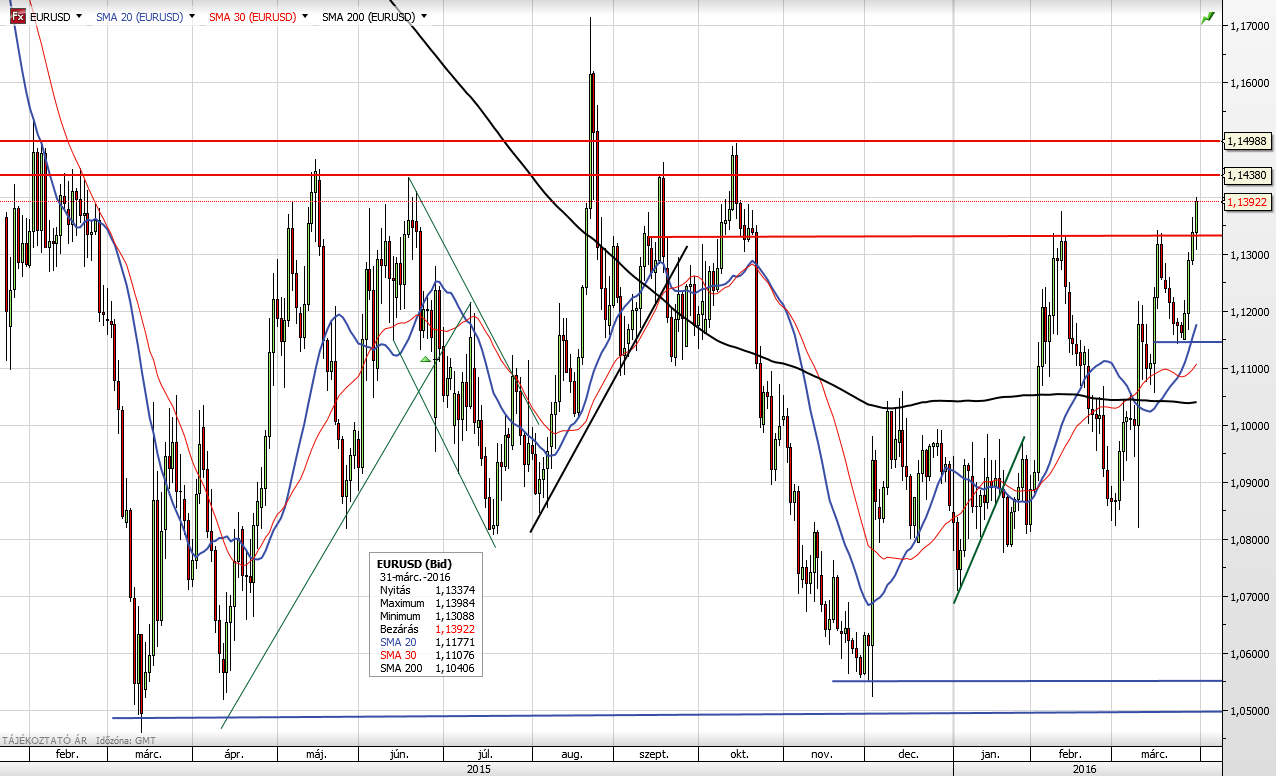This screenshot has width=1276, height=776.
Task: Open the SMA 30 (EURUSD) dropdown arrow
Action: (304, 17)
